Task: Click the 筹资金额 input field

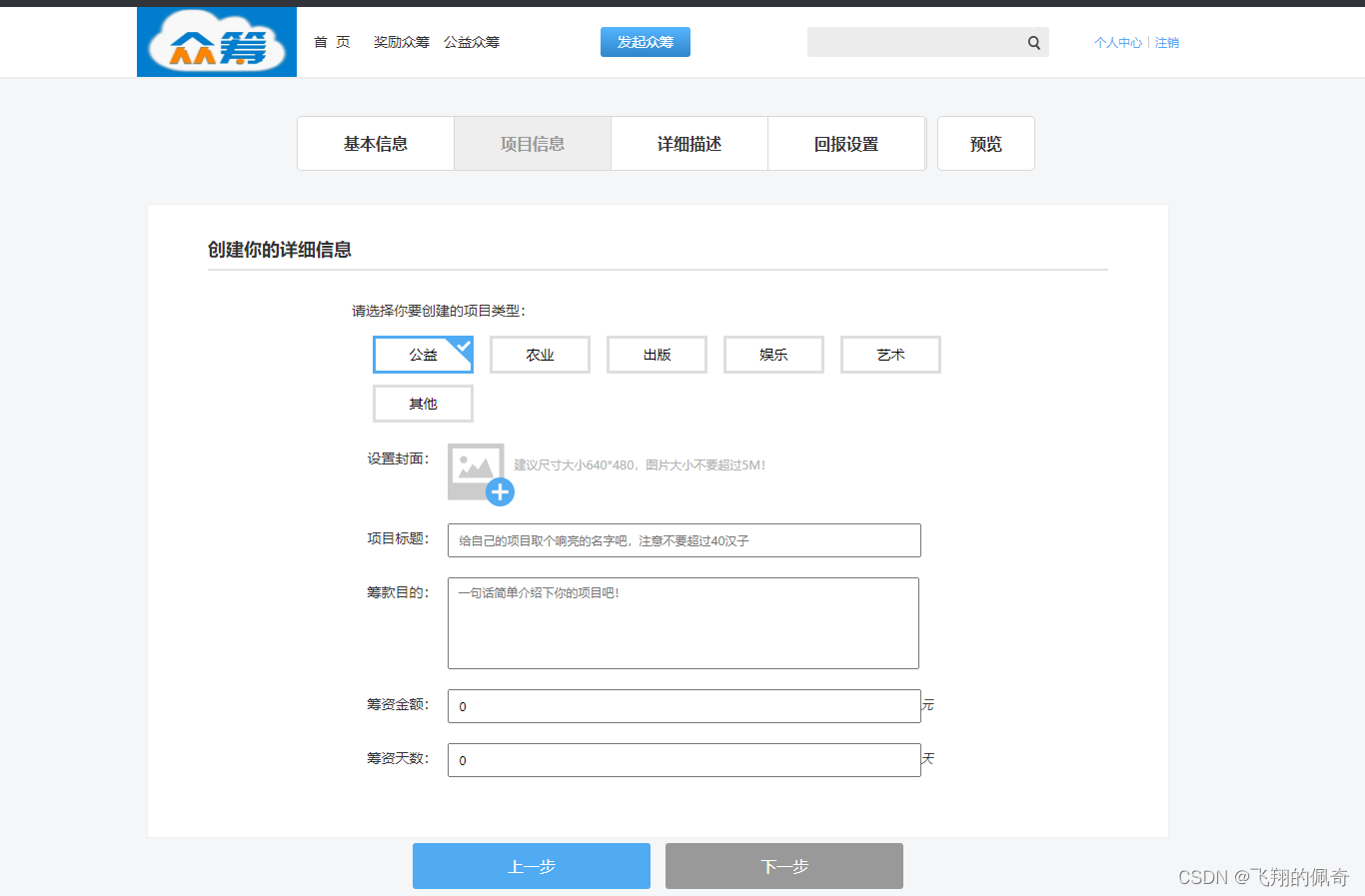Action: pyautogui.click(x=684, y=706)
